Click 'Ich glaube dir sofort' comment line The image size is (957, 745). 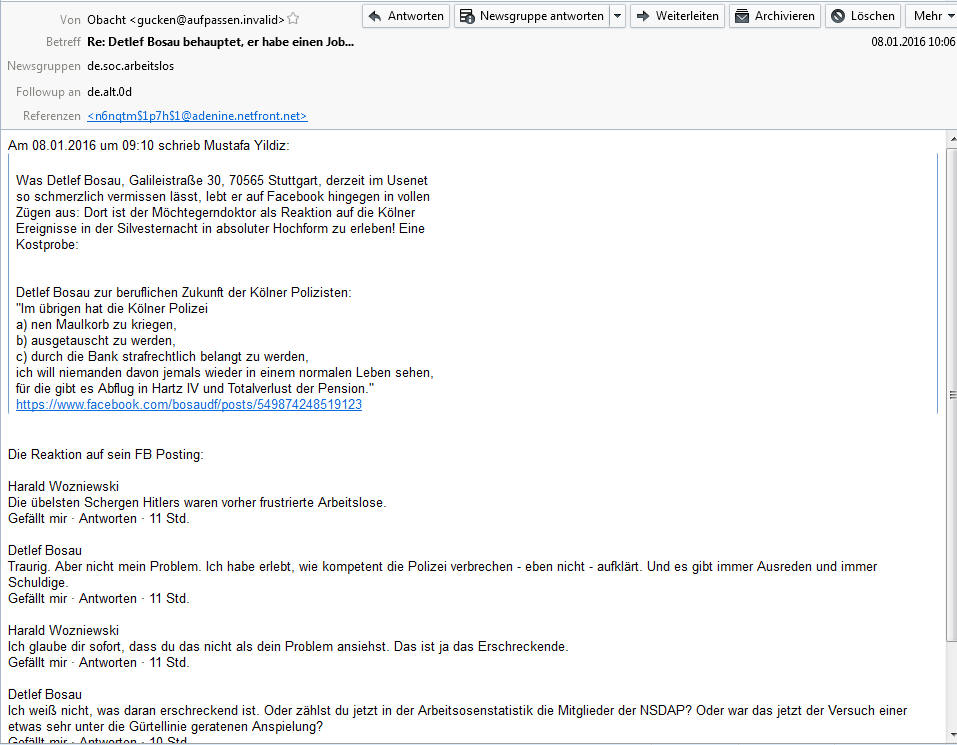click(x=288, y=647)
